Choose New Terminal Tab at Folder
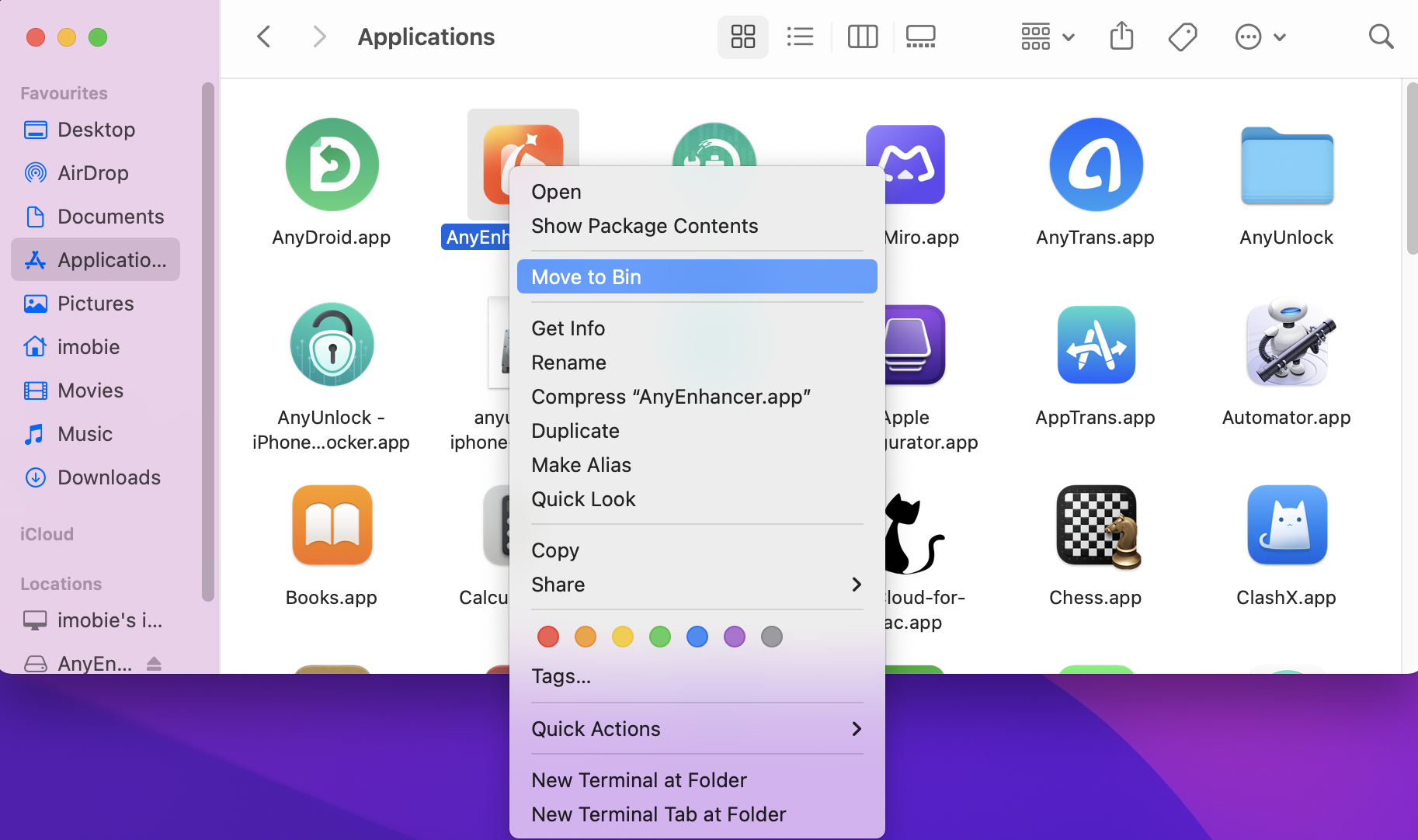This screenshot has width=1418, height=840. click(x=697, y=814)
